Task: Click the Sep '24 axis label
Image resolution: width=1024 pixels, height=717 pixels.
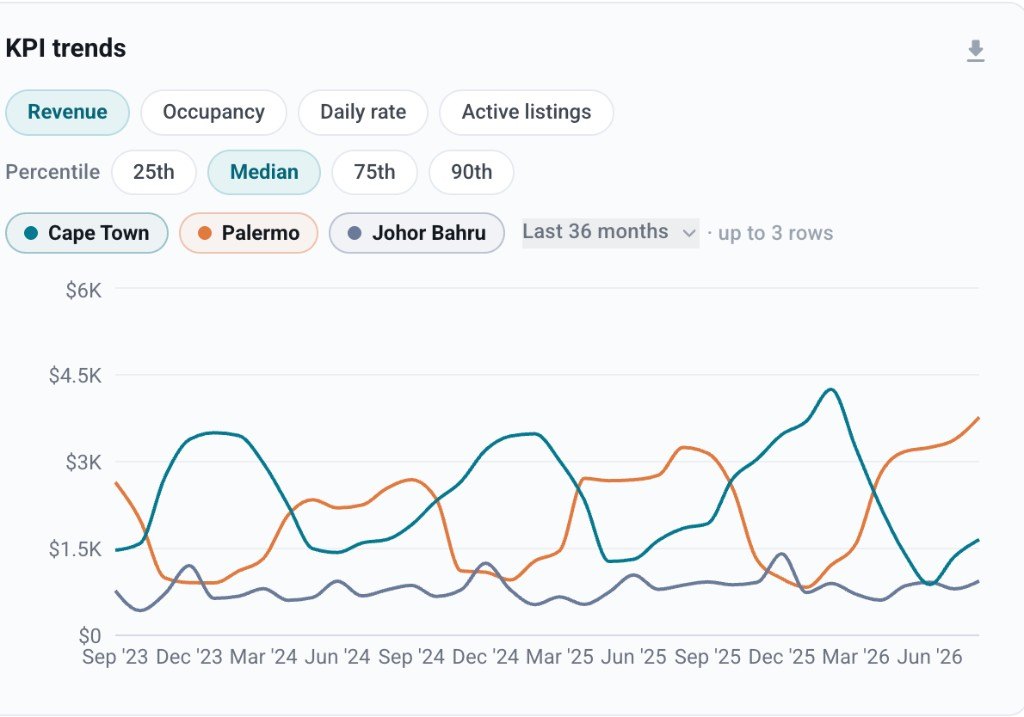Action: coord(411,657)
